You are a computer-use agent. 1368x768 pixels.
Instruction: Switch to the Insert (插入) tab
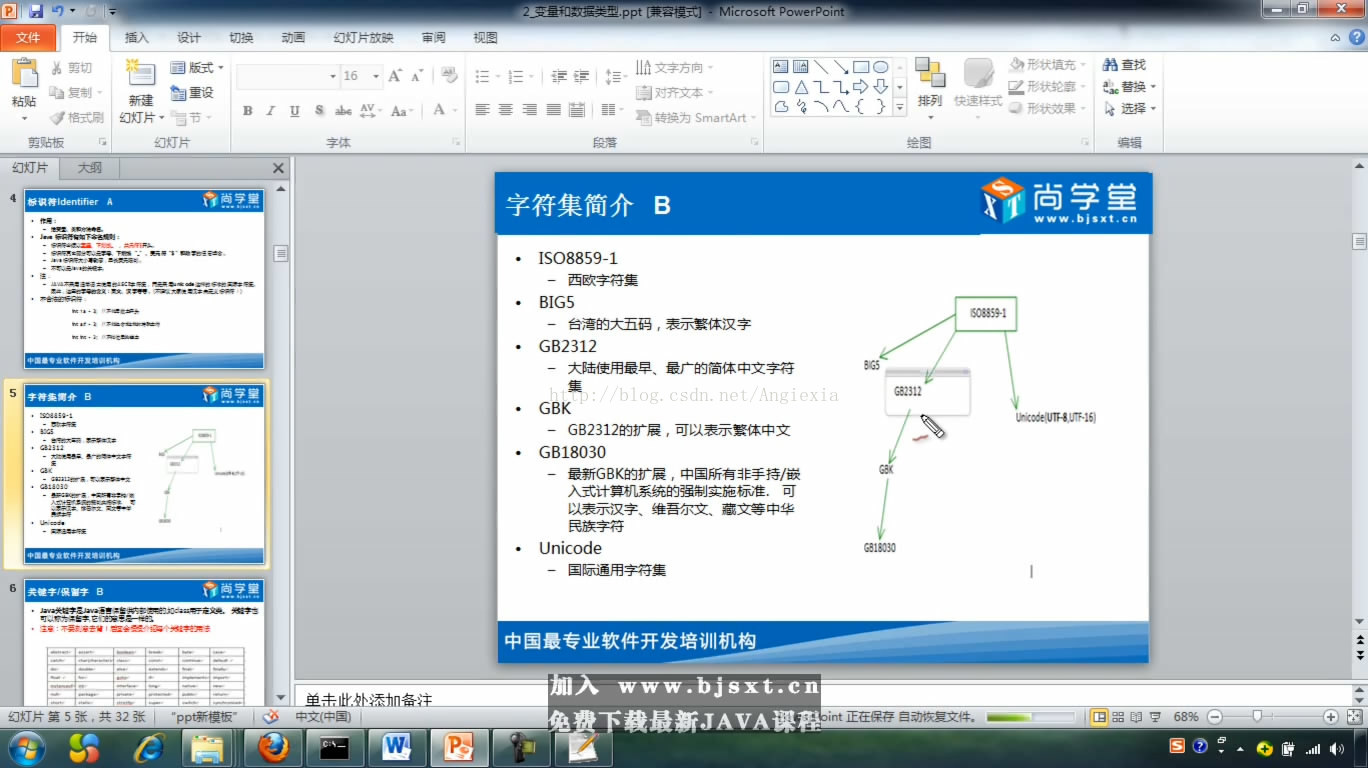(x=136, y=38)
